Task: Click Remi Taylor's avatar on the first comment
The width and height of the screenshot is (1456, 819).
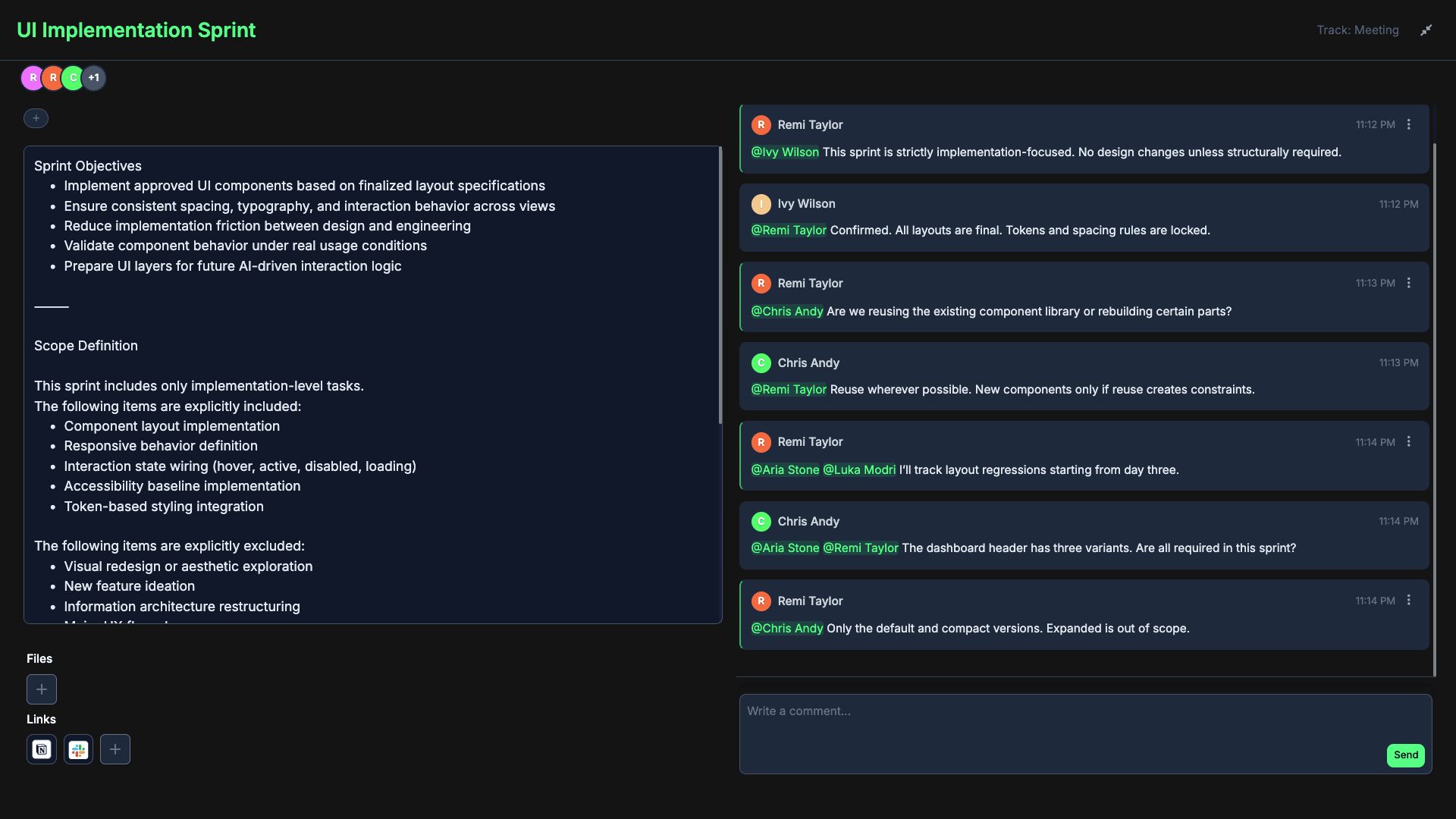Action: pyautogui.click(x=761, y=124)
